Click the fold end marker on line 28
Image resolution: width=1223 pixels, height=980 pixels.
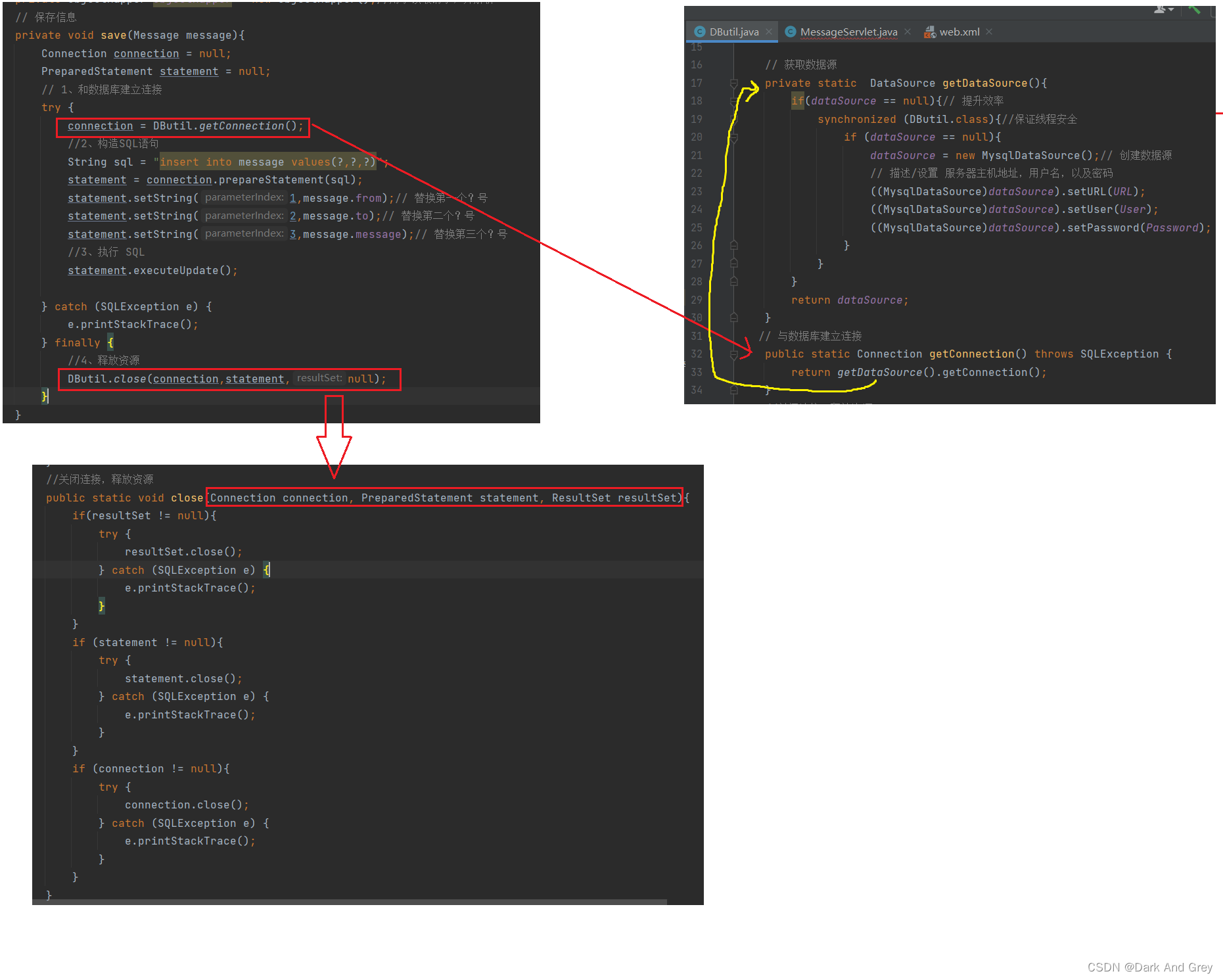(x=734, y=281)
